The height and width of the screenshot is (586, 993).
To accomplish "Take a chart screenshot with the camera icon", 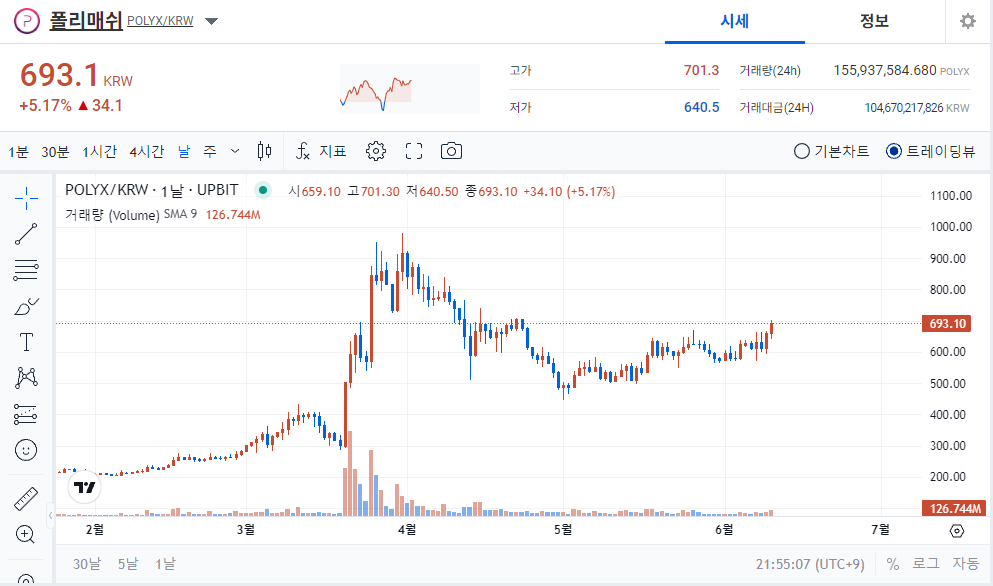I will tap(450, 151).
